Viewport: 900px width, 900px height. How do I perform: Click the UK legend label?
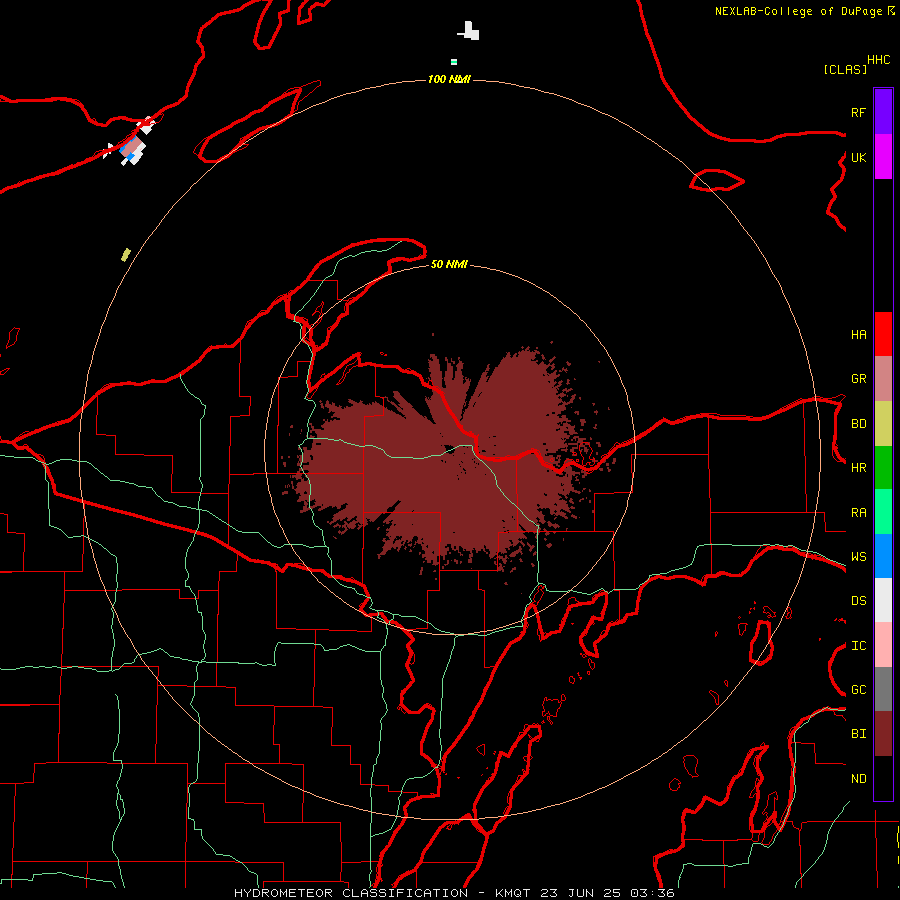pyautogui.click(x=858, y=157)
